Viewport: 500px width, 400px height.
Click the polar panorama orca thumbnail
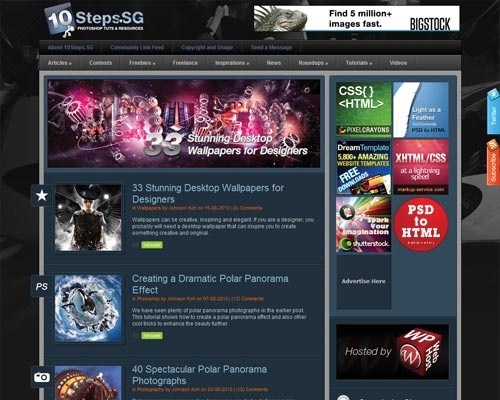[88, 308]
